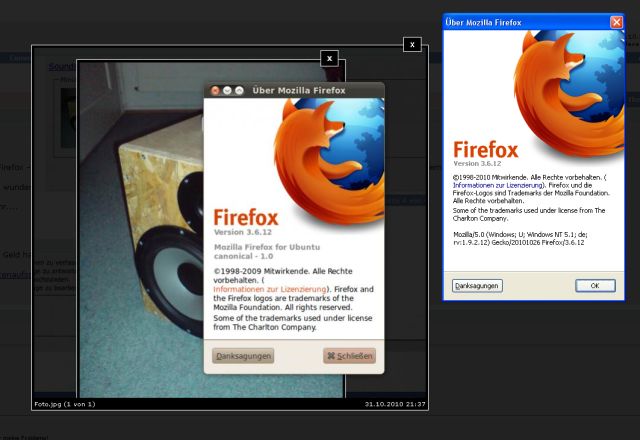Click Danksagungen in the Ubuntu Firefox dialog
The height and width of the screenshot is (440, 640).
[243, 356]
